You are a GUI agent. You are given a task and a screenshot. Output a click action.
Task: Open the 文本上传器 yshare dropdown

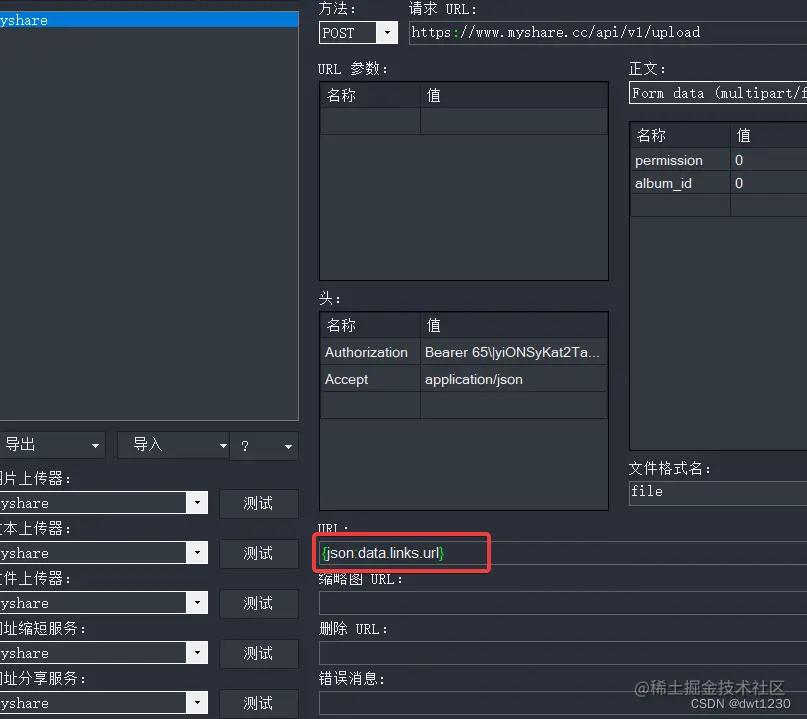pyautogui.click(x=197, y=553)
